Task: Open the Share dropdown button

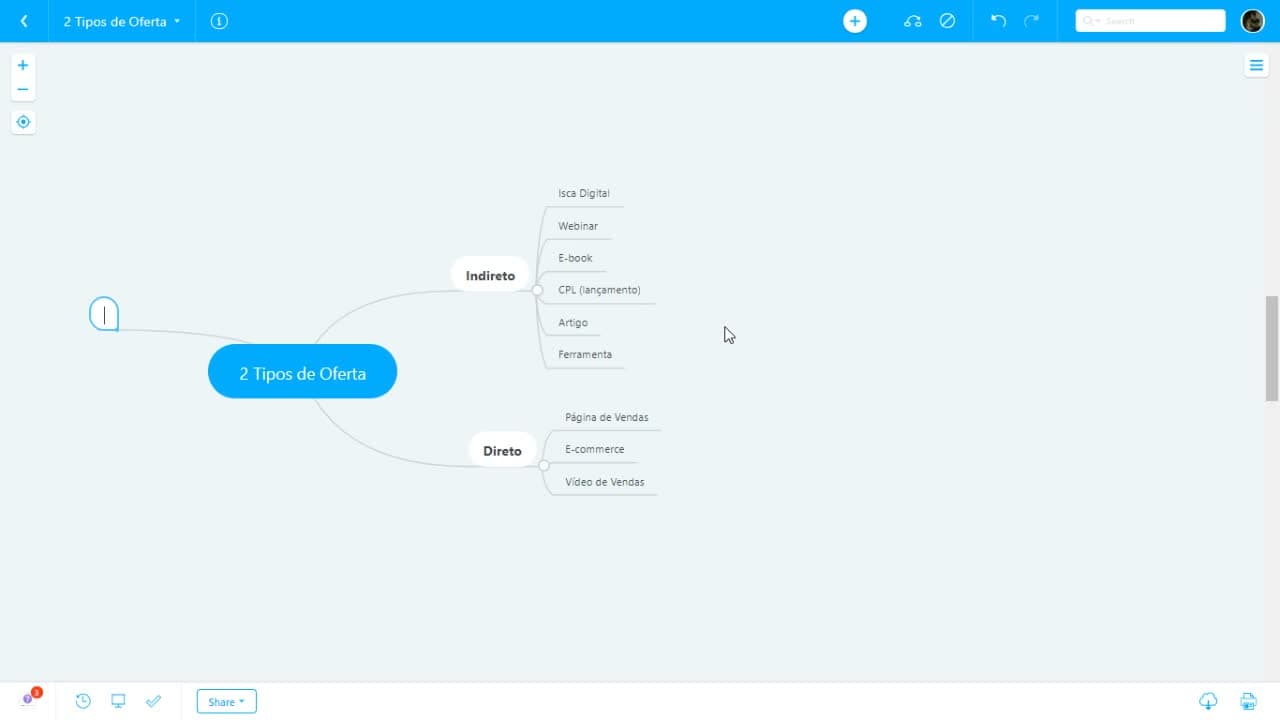Action: [x=227, y=702]
